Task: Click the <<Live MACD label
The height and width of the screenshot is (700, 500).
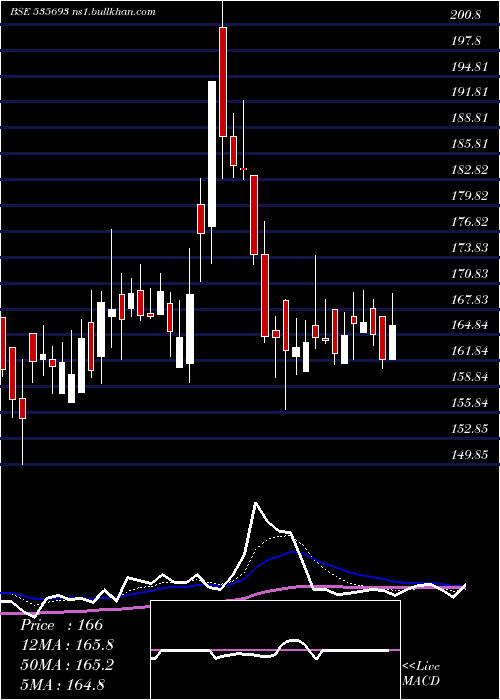Action: (421, 674)
